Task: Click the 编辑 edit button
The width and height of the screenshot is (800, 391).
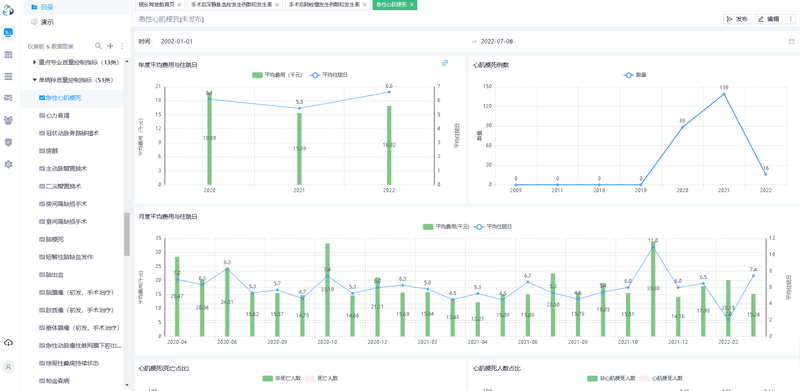Action: click(x=768, y=19)
